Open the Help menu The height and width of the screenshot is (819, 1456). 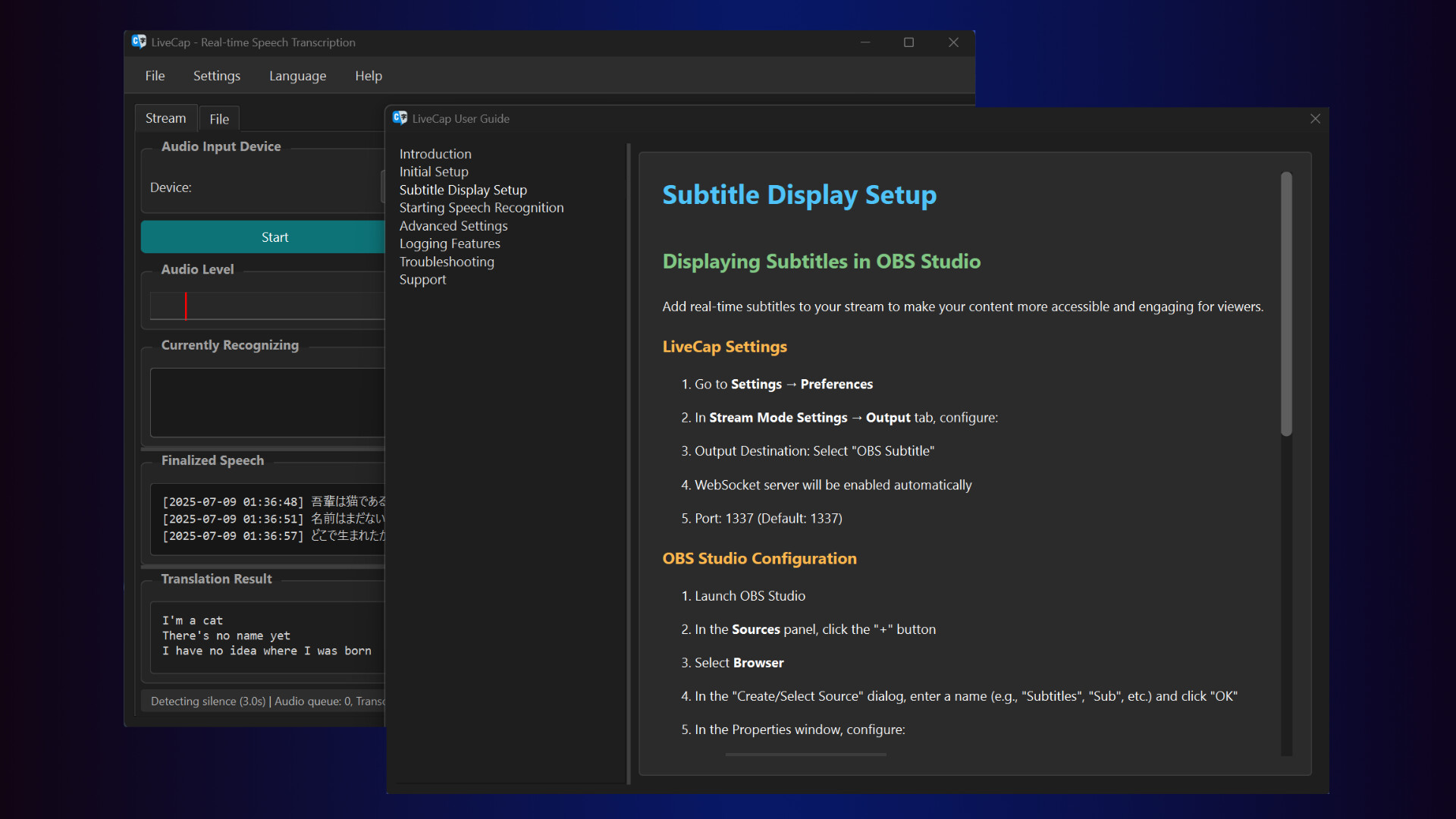click(369, 76)
